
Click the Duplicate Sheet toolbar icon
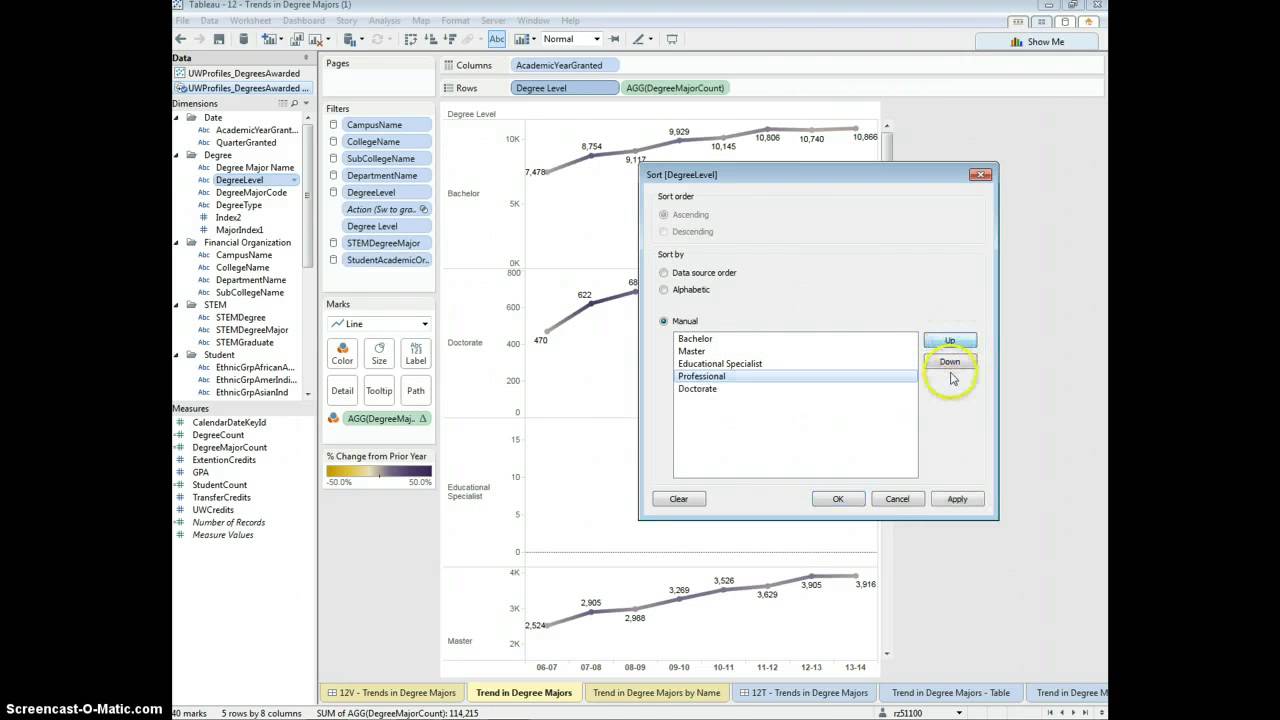click(295, 39)
